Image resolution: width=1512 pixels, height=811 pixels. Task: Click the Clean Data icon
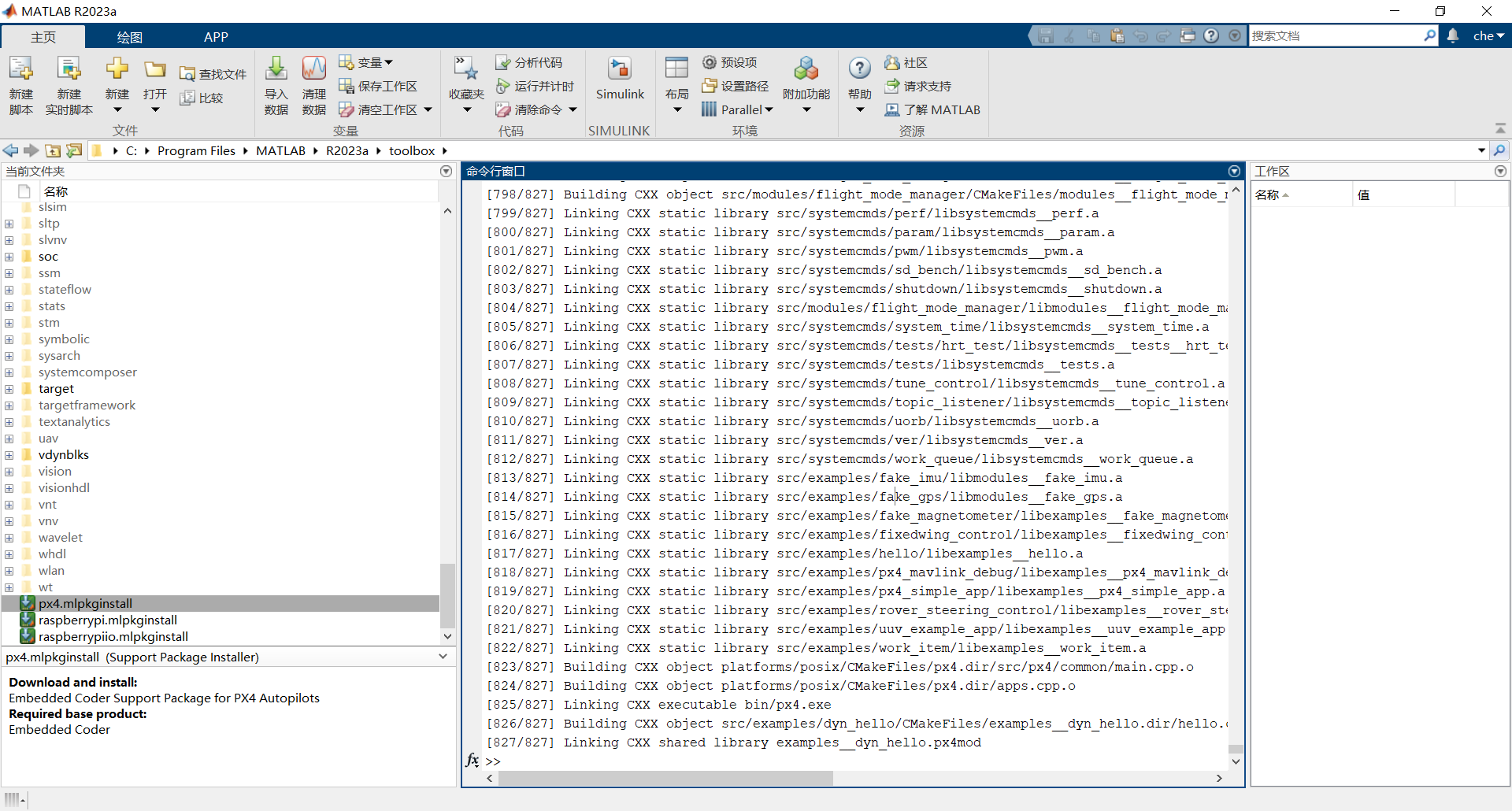tap(313, 70)
